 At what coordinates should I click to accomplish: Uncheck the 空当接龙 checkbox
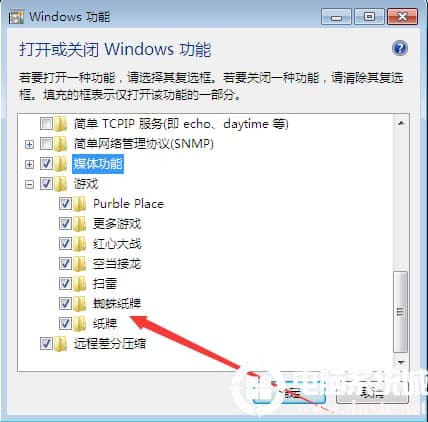(65, 263)
